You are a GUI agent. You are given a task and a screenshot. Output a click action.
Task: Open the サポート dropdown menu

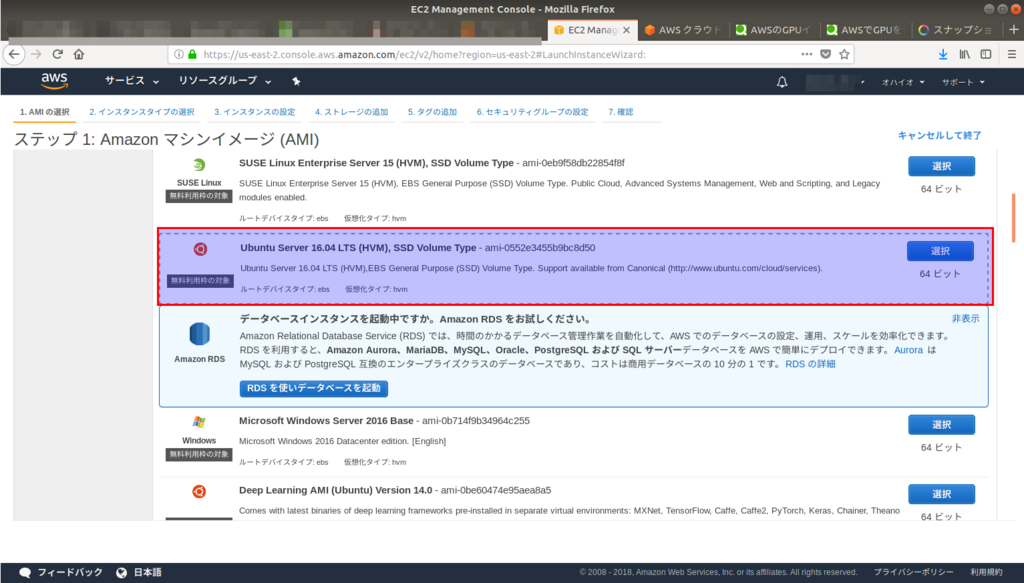point(963,82)
